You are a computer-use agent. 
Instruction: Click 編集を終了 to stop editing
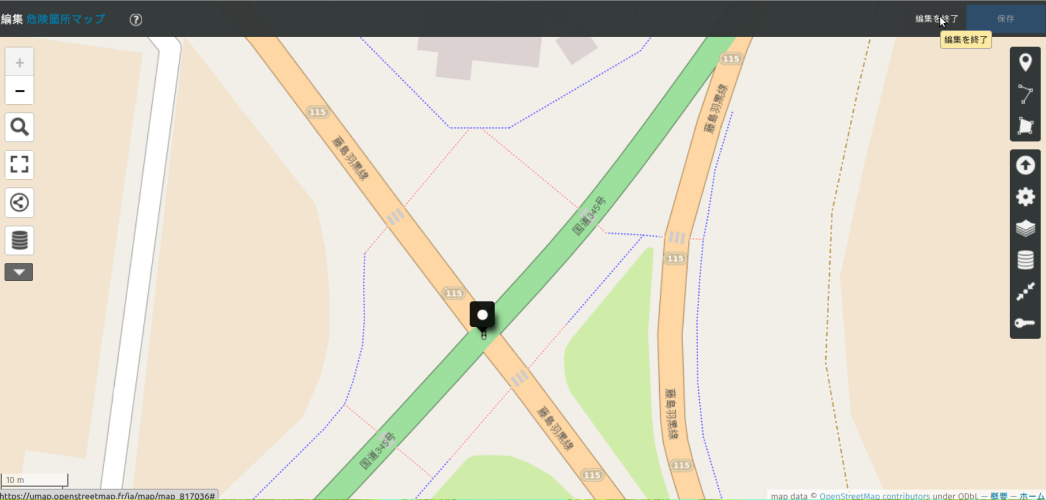[x=937, y=19]
